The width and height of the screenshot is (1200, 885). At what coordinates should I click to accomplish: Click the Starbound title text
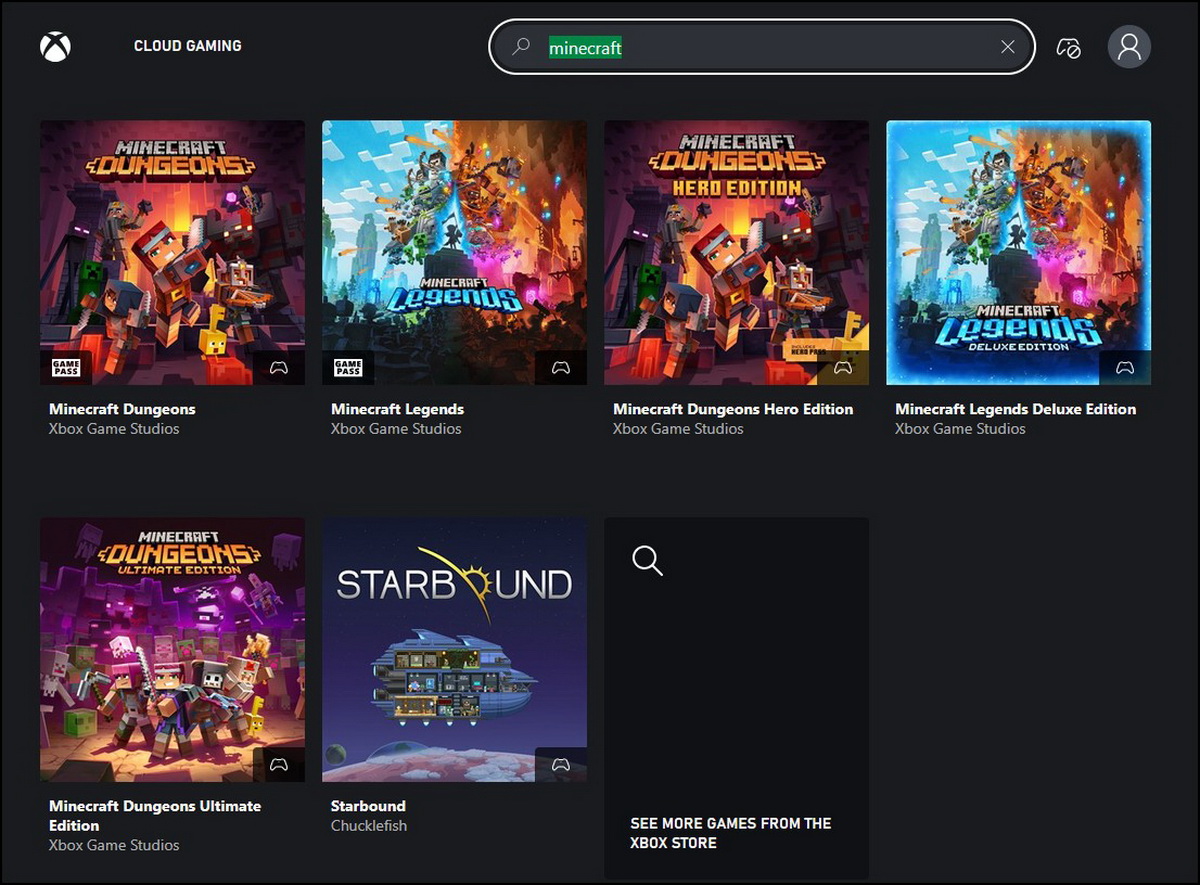(x=368, y=806)
